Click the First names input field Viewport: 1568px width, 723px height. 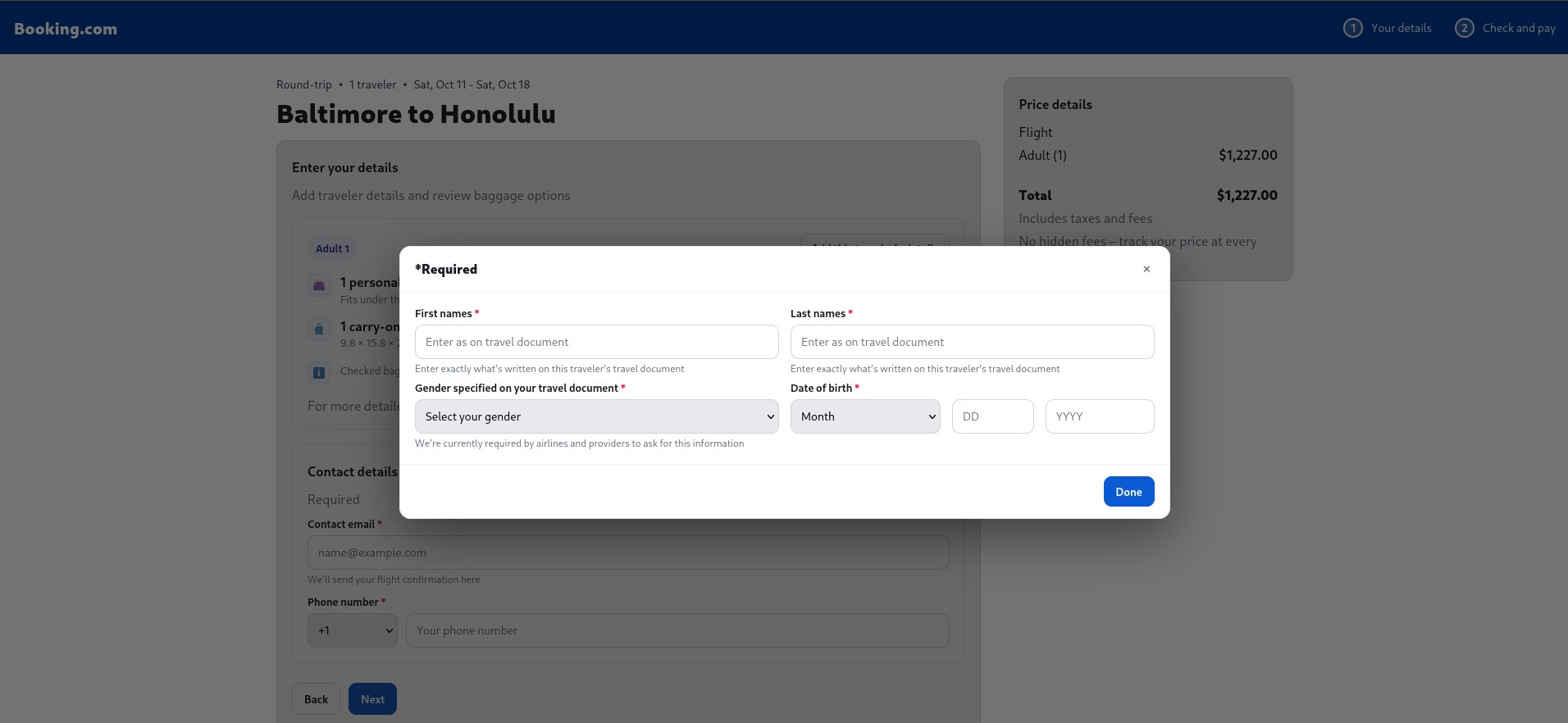click(596, 342)
